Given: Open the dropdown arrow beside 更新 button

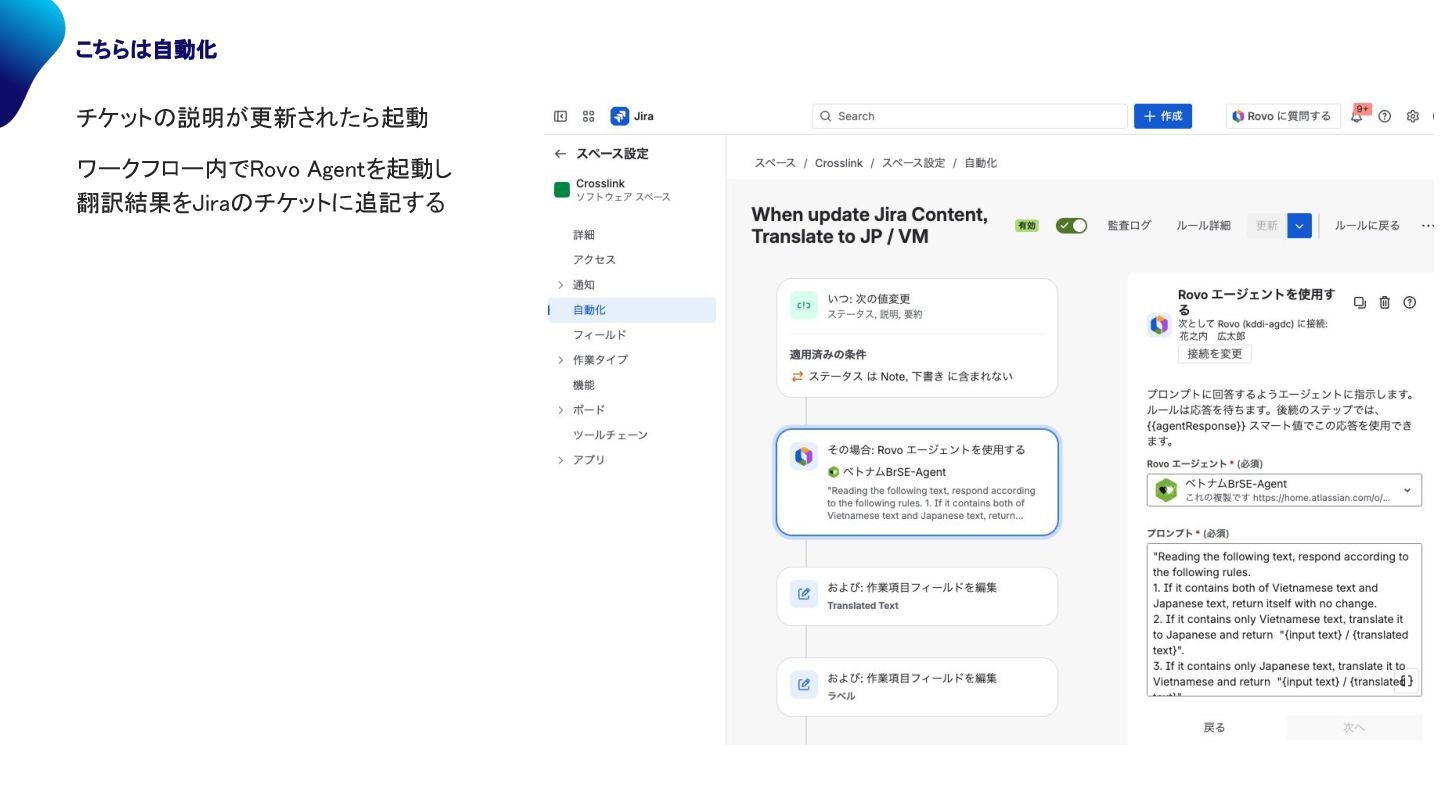Looking at the screenshot, I should [x=1299, y=226].
